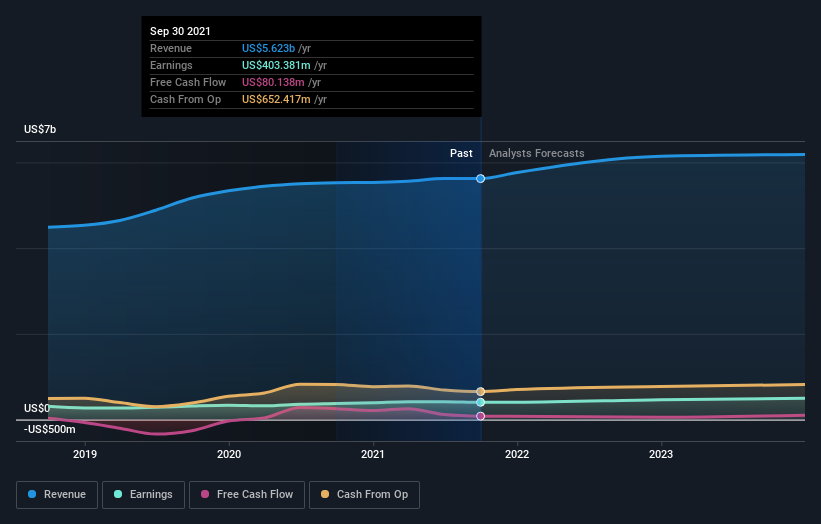The height and width of the screenshot is (524, 821).
Task: Toggle the Cash From Op legend button
Action: coord(364,495)
